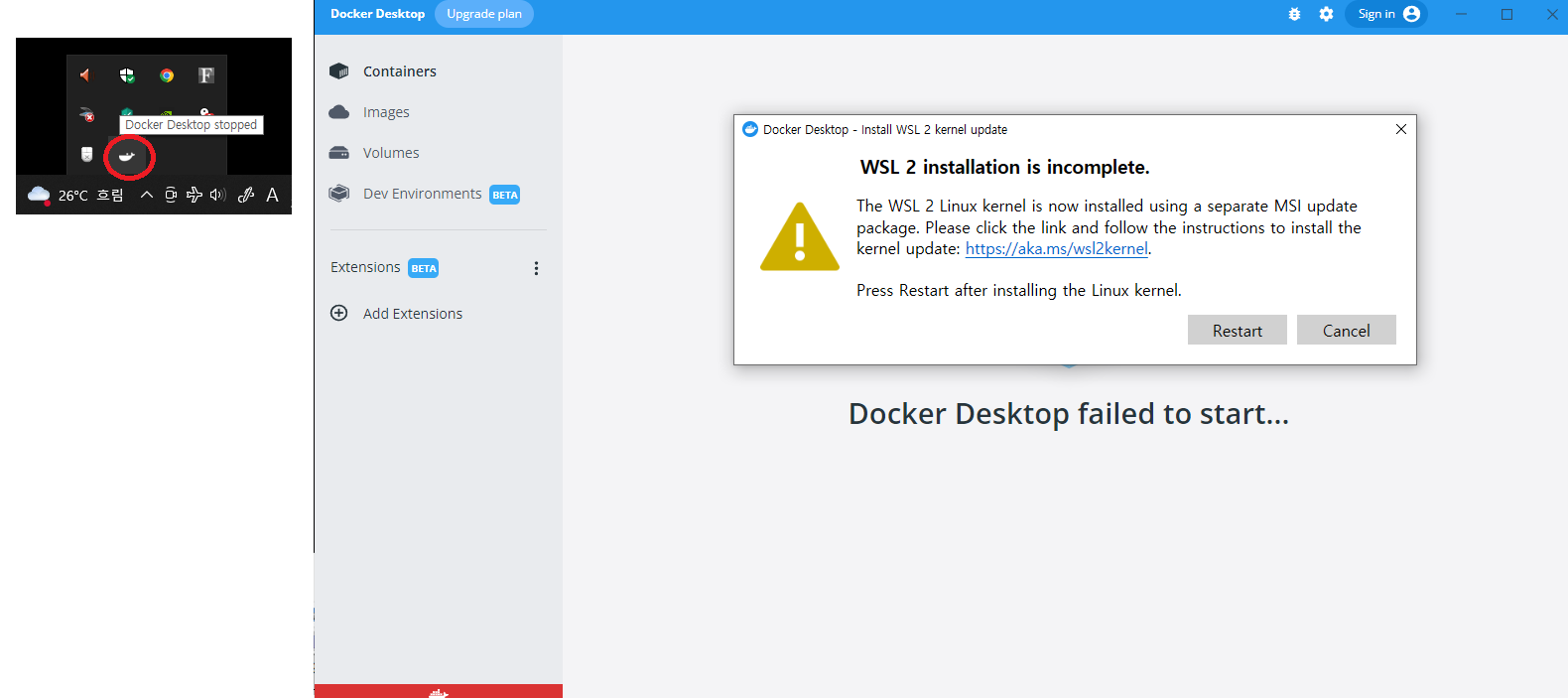
Task: Click Add Extensions
Action: [x=413, y=314]
